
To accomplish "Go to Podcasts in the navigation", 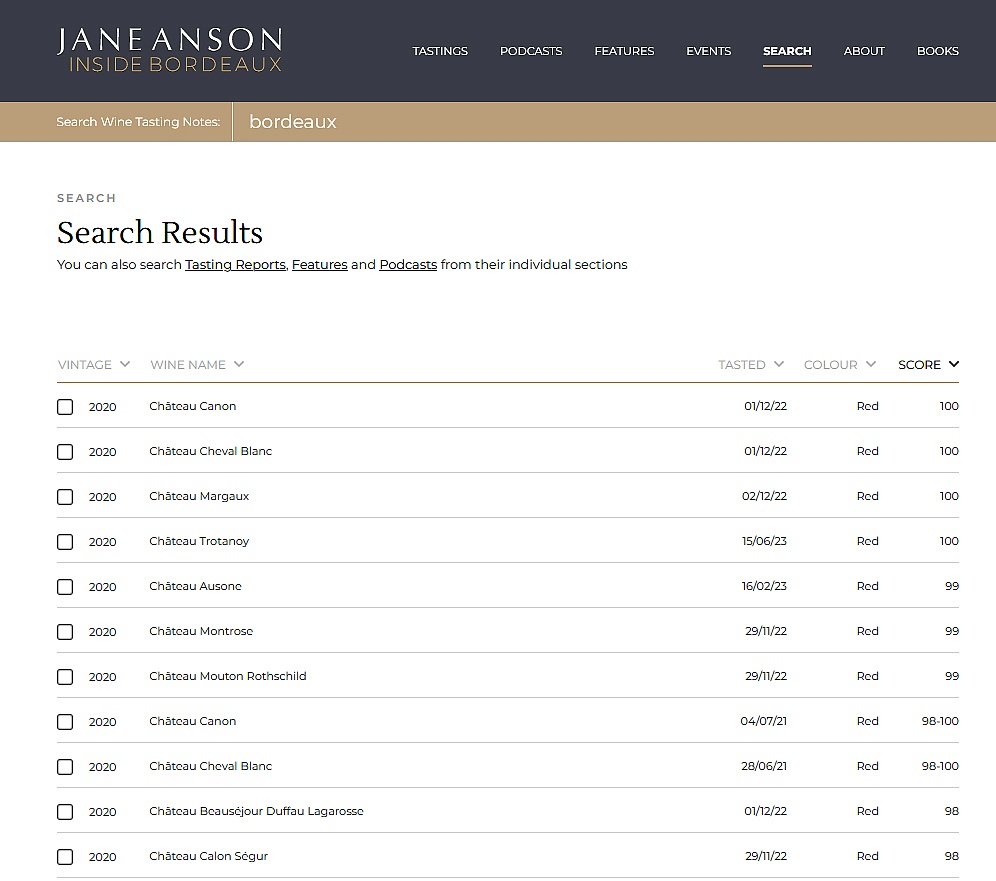I will [531, 51].
